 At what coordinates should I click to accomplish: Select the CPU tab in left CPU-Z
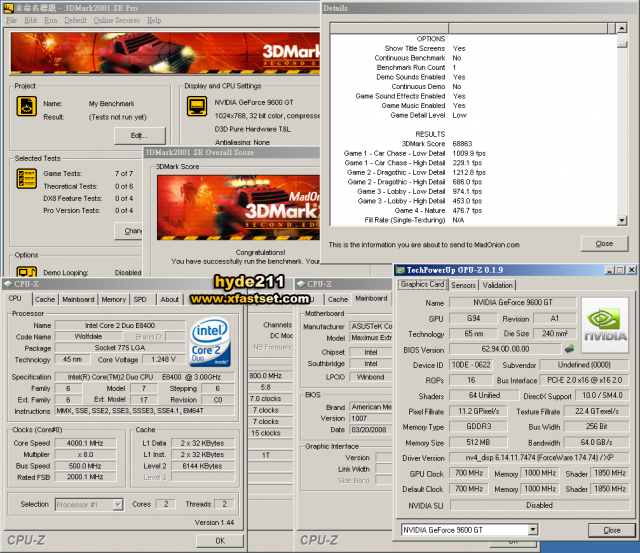(x=15, y=298)
